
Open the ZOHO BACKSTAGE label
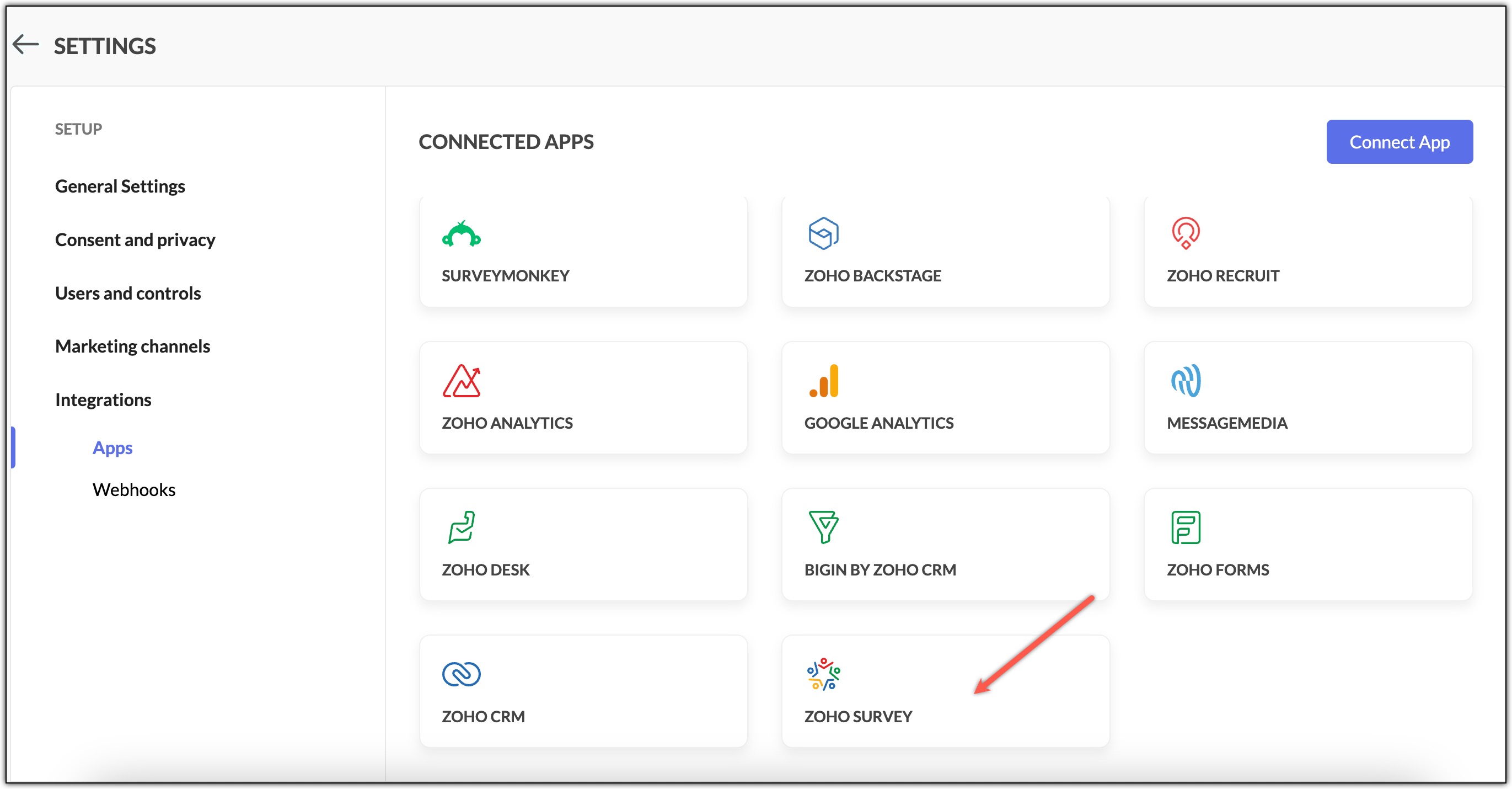pyautogui.click(x=872, y=275)
